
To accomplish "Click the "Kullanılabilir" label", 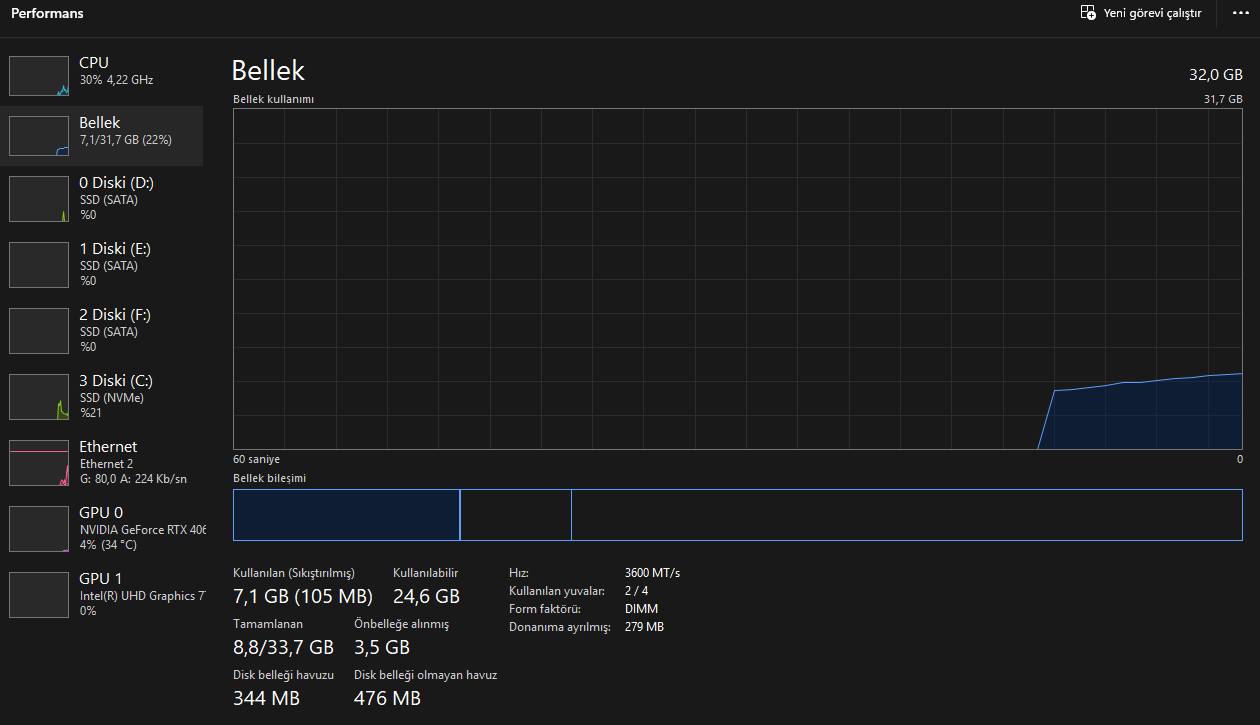I will (425, 573).
